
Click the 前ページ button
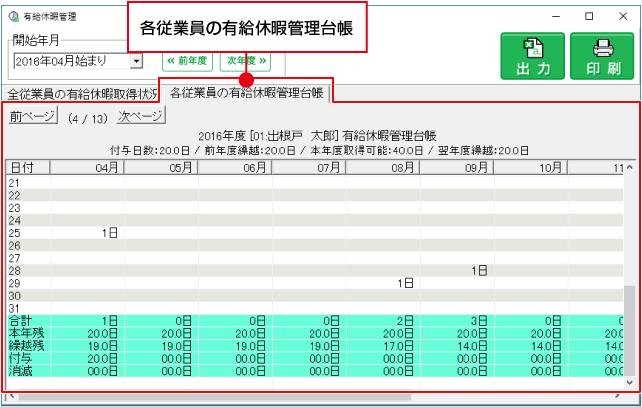click(x=32, y=116)
